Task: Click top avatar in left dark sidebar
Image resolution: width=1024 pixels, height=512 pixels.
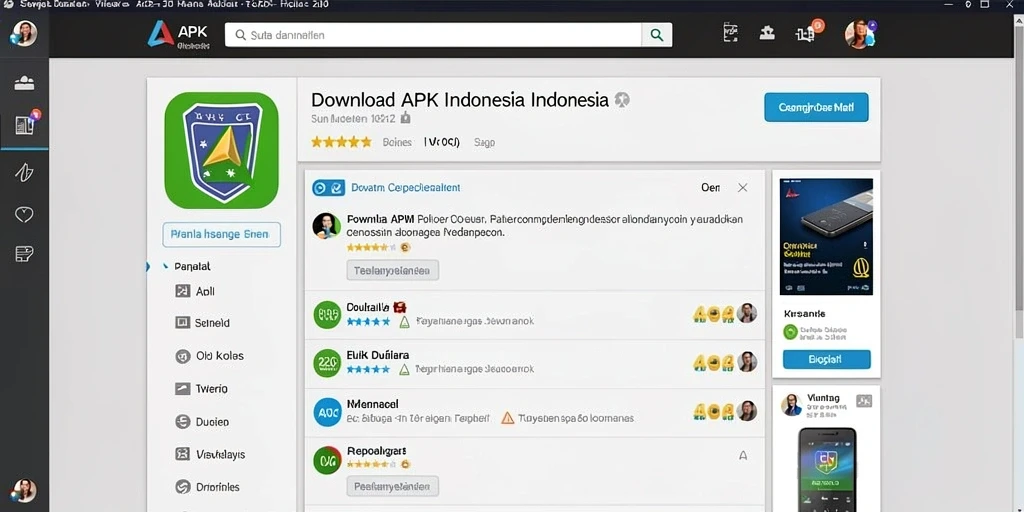Action: (24, 33)
